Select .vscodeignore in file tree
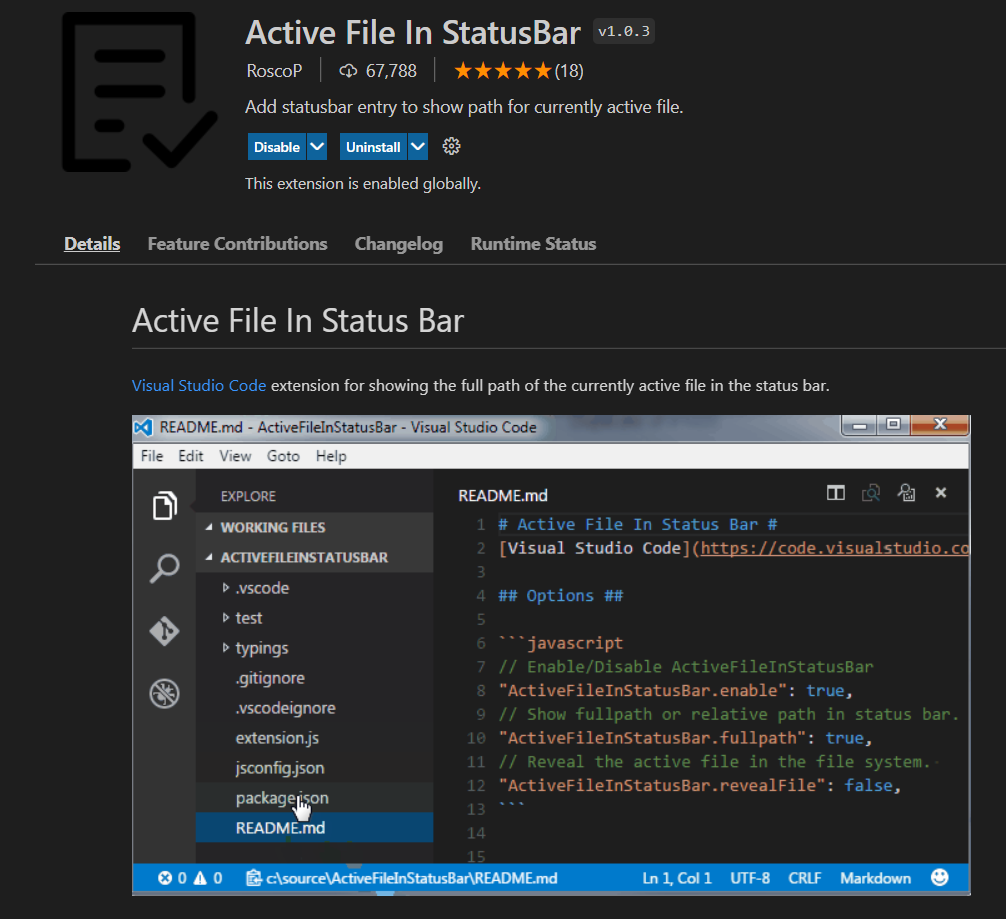Image resolution: width=1006 pixels, height=919 pixels. [x=314, y=709]
